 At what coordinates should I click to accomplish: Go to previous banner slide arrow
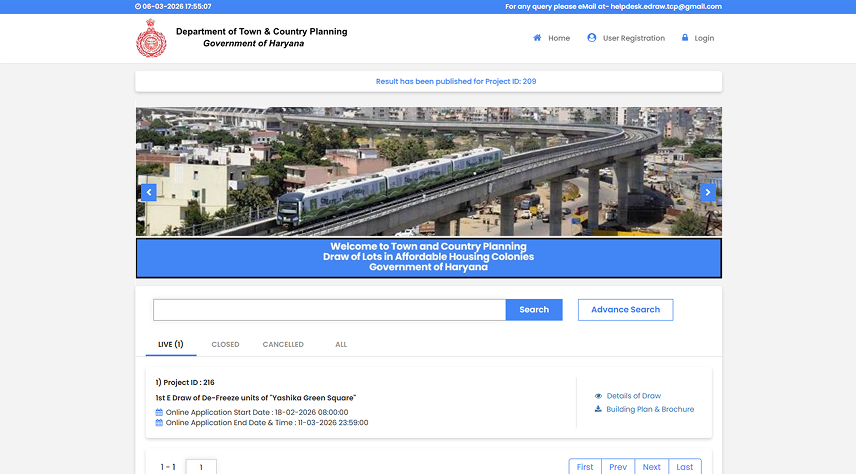(x=148, y=192)
